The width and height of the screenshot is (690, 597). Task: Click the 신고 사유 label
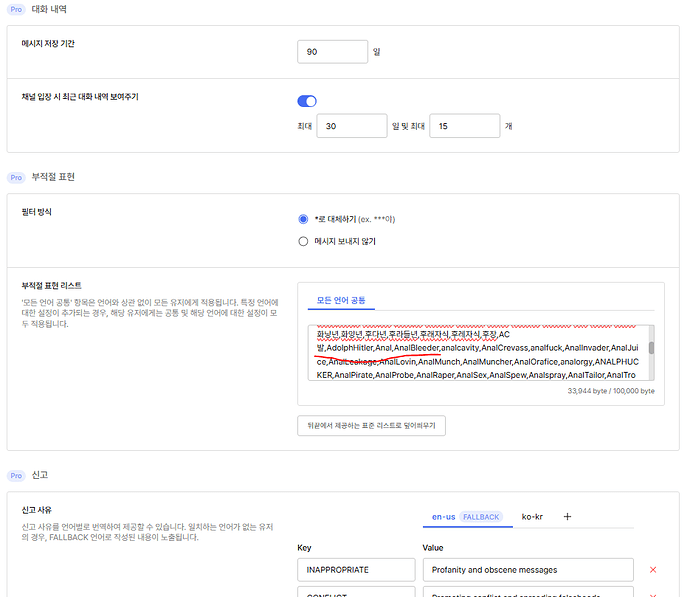click(37, 510)
